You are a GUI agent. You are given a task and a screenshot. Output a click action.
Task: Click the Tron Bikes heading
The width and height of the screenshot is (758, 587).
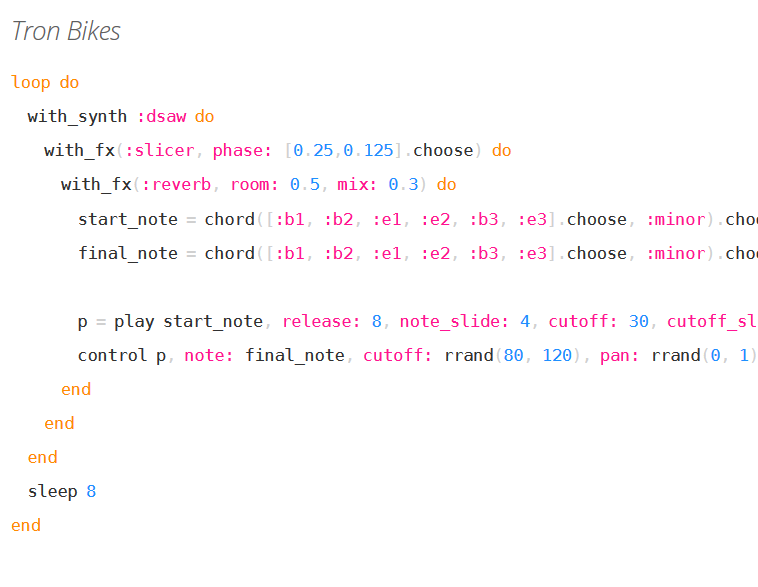(x=66, y=31)
